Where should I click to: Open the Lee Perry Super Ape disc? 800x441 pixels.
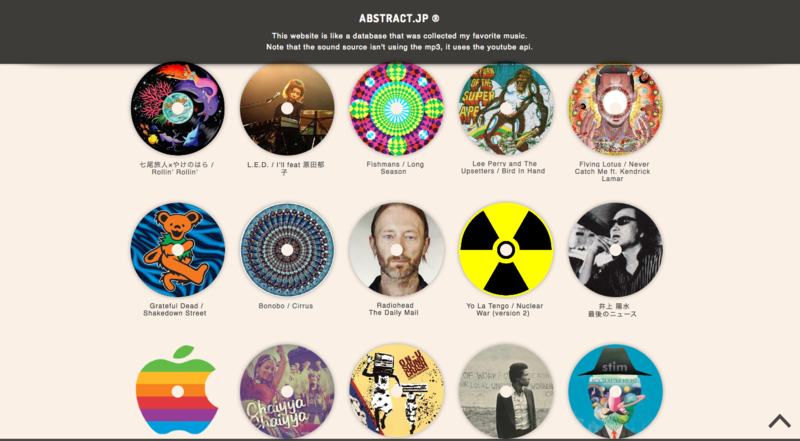tap(506, 108)
